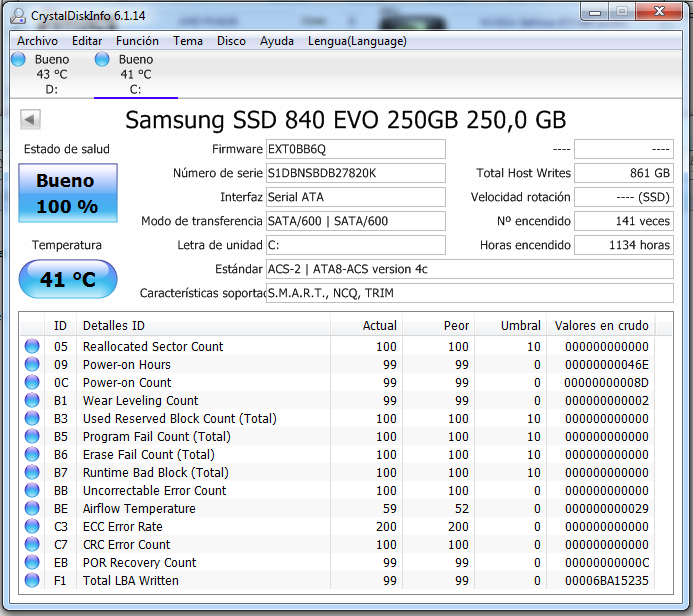This screenshot has height=616, width=693.
Task: Select the D: drive status orb
Action: click(x=19, y=59)
